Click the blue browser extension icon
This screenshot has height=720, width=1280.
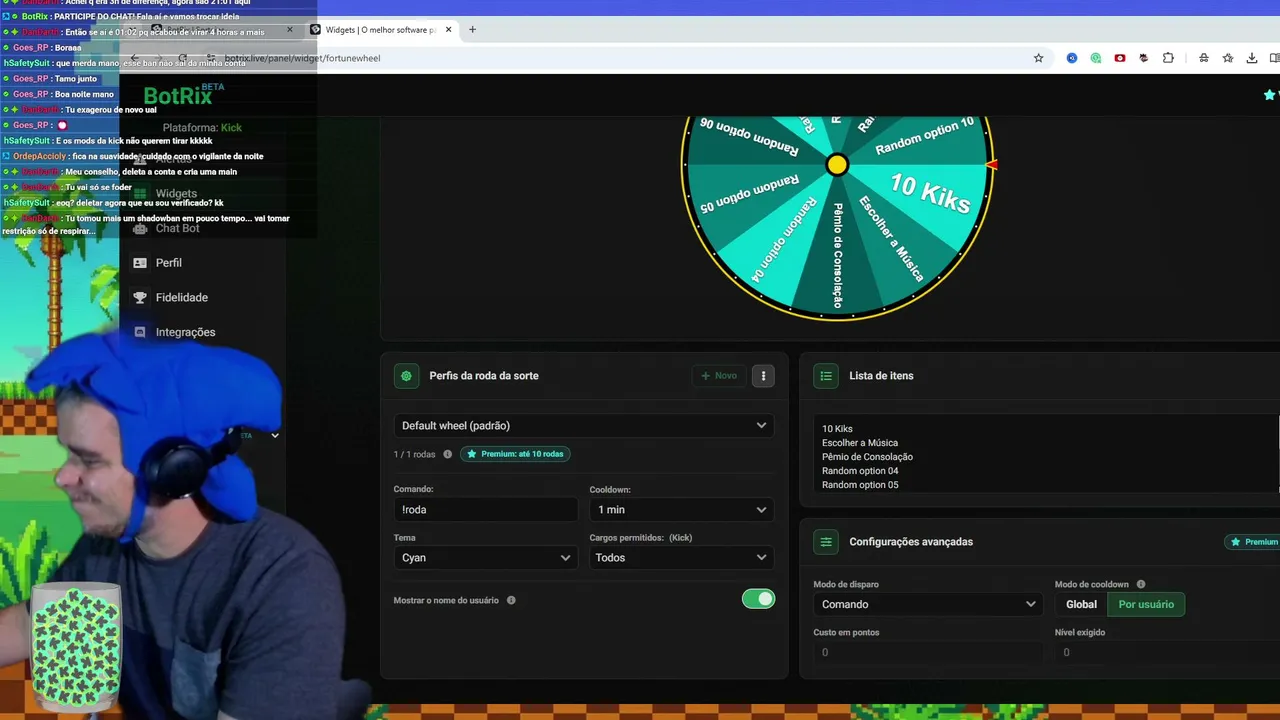(x=1072, y=58)
